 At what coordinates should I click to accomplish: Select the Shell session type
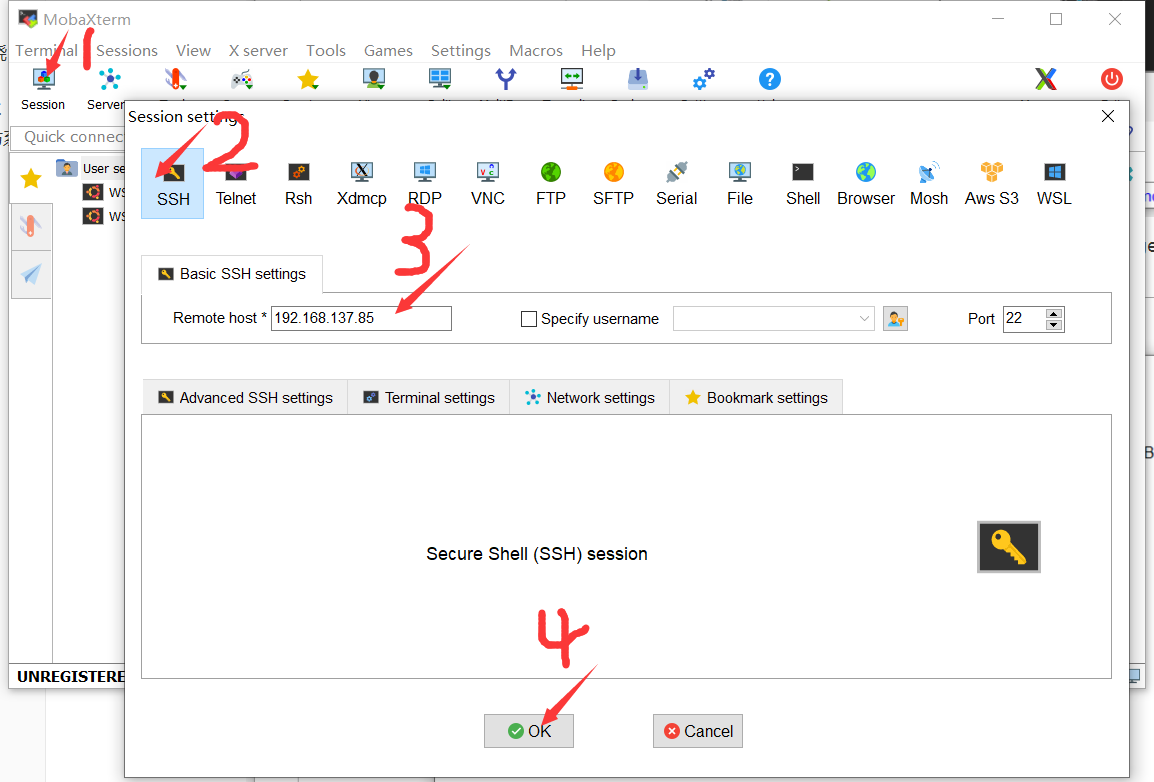coord(802,183)
